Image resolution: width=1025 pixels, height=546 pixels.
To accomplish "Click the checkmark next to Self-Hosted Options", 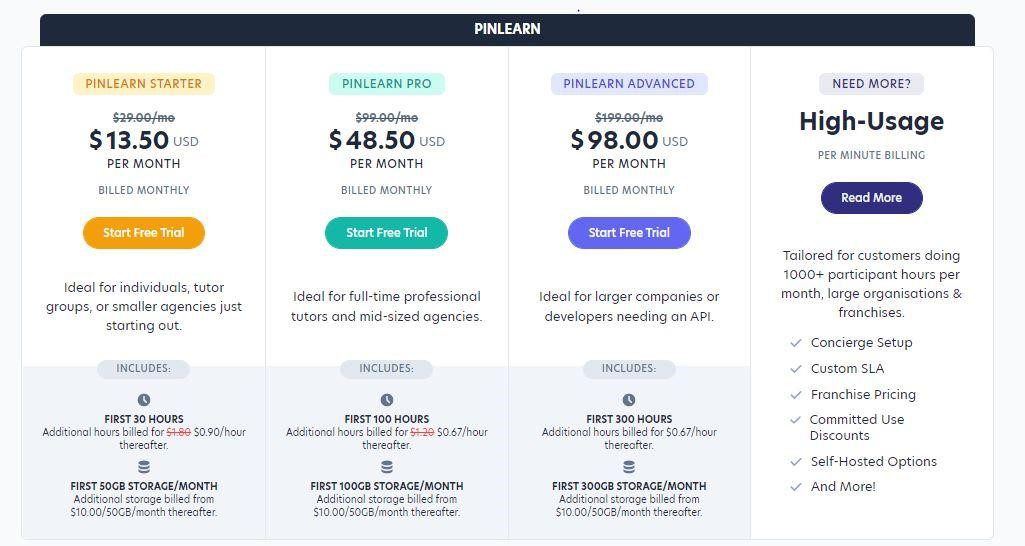I will [x=796, y=462].
